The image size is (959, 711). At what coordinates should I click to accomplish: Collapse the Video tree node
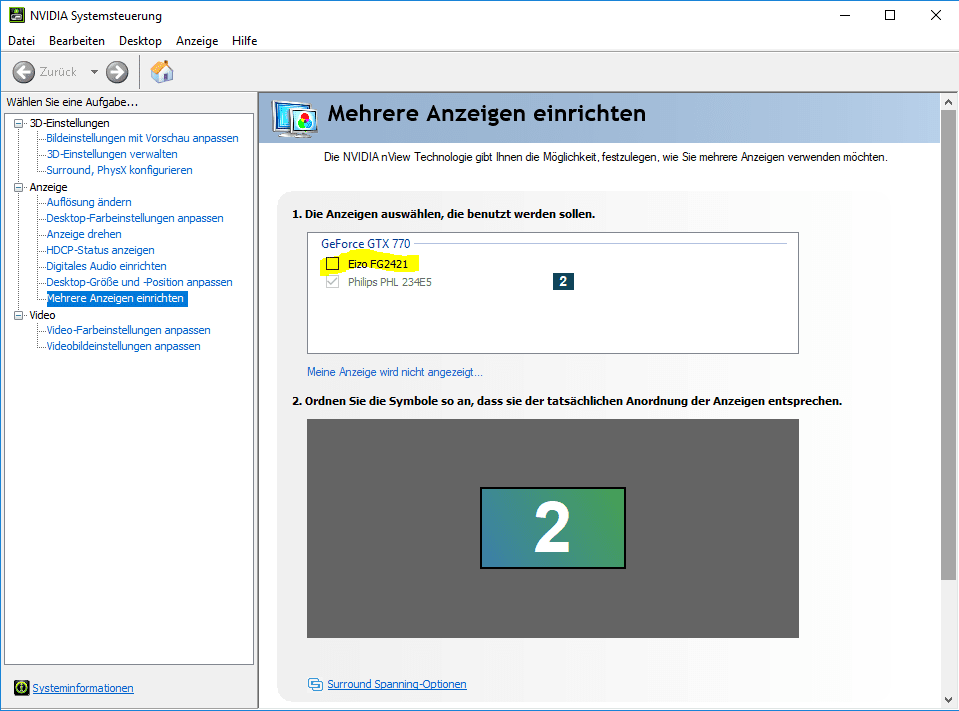point(19,315)
